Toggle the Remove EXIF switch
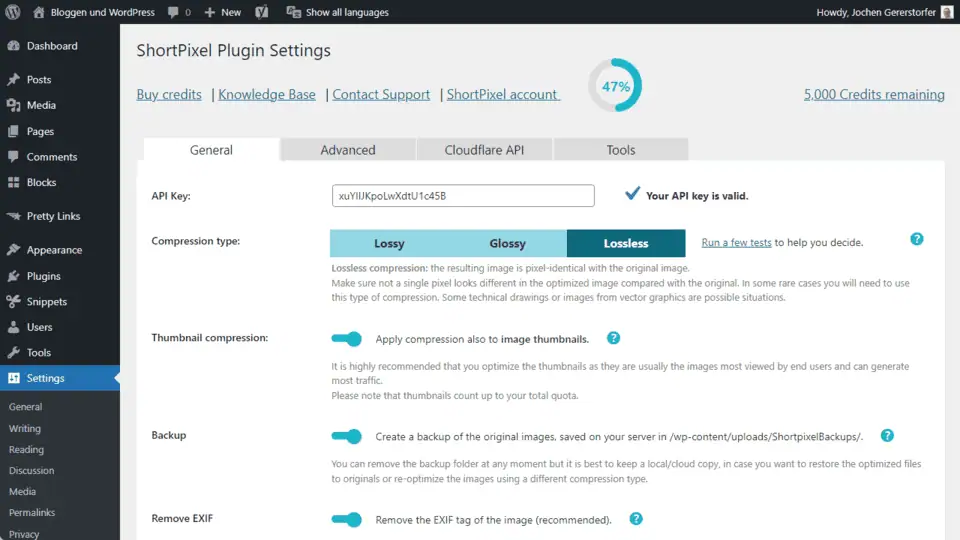This screenshot has width=960, height=540. click(346, 519)
